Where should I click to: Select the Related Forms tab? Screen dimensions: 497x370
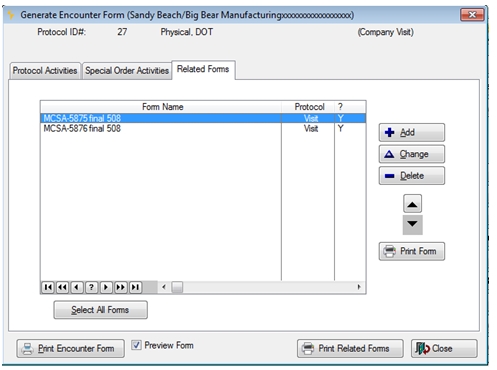click(x=203, y=69)
